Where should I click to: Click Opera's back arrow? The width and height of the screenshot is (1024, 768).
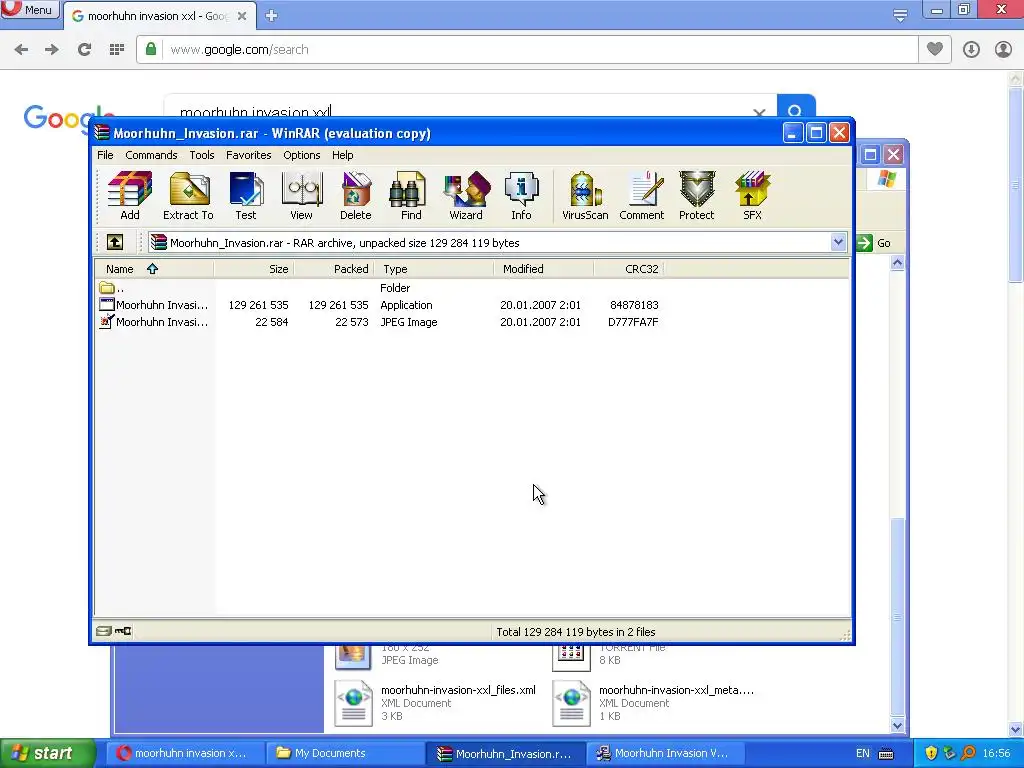coord(21,50)
